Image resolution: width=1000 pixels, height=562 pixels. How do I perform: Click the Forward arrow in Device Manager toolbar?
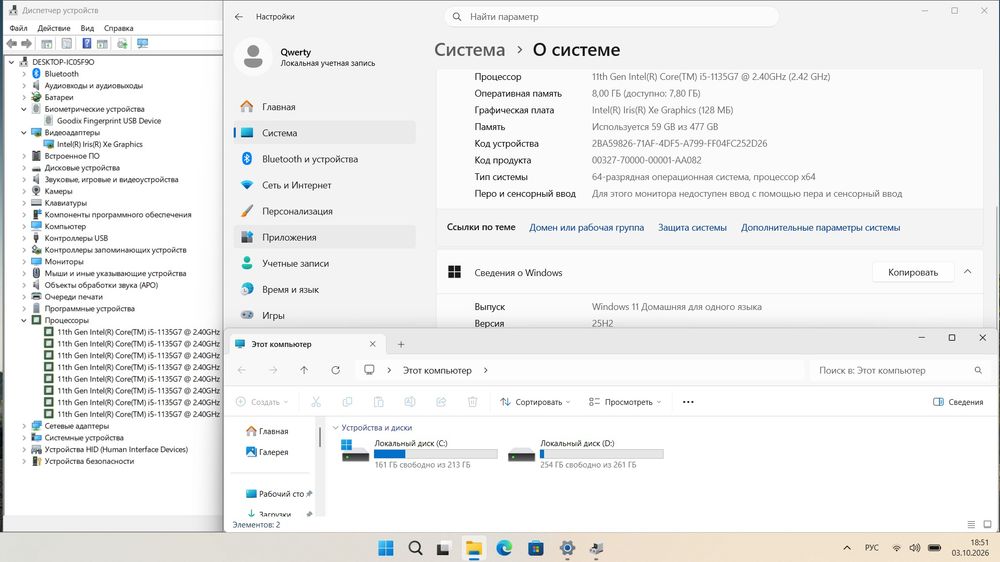pyautogui.click(x=26, y=43)
